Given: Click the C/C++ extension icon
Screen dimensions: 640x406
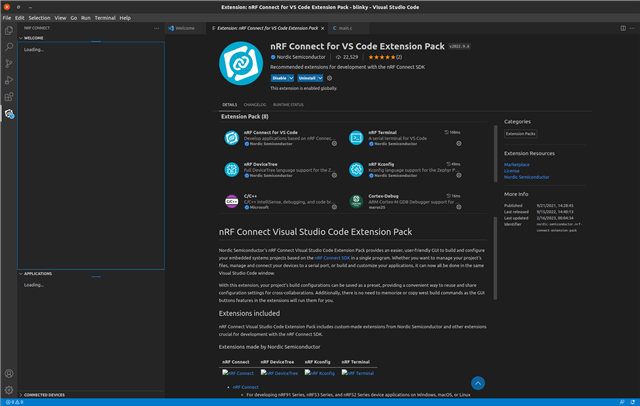Looking at the screenshot, I should point(231,201).
